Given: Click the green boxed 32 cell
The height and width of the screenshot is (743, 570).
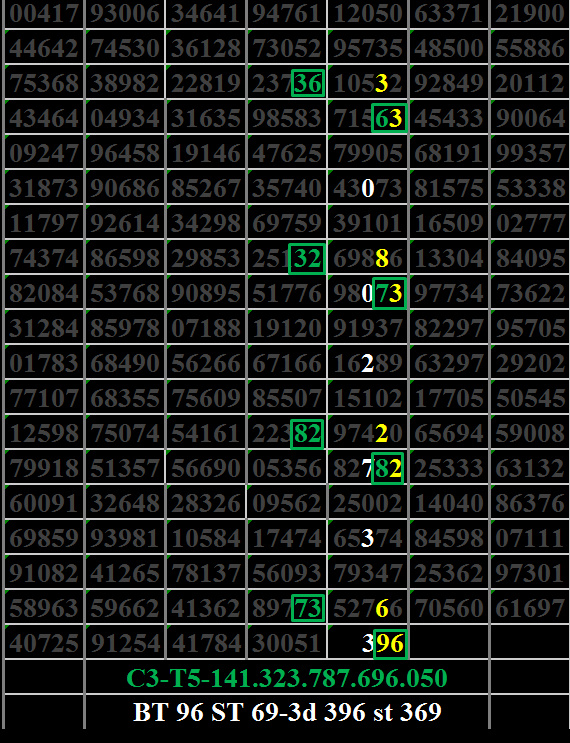Looking at the screenshot, I should (x=307, y=258).
